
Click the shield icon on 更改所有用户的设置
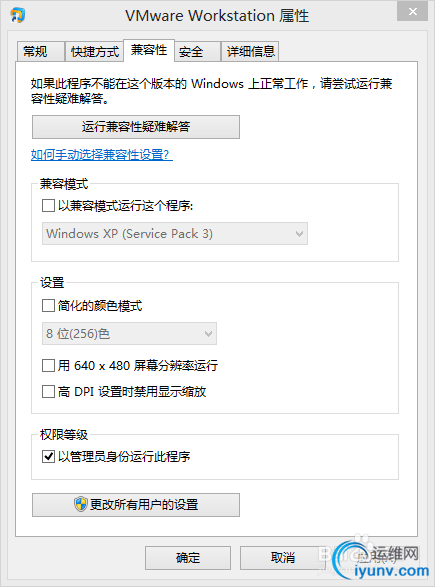click(x=80, y=505)
